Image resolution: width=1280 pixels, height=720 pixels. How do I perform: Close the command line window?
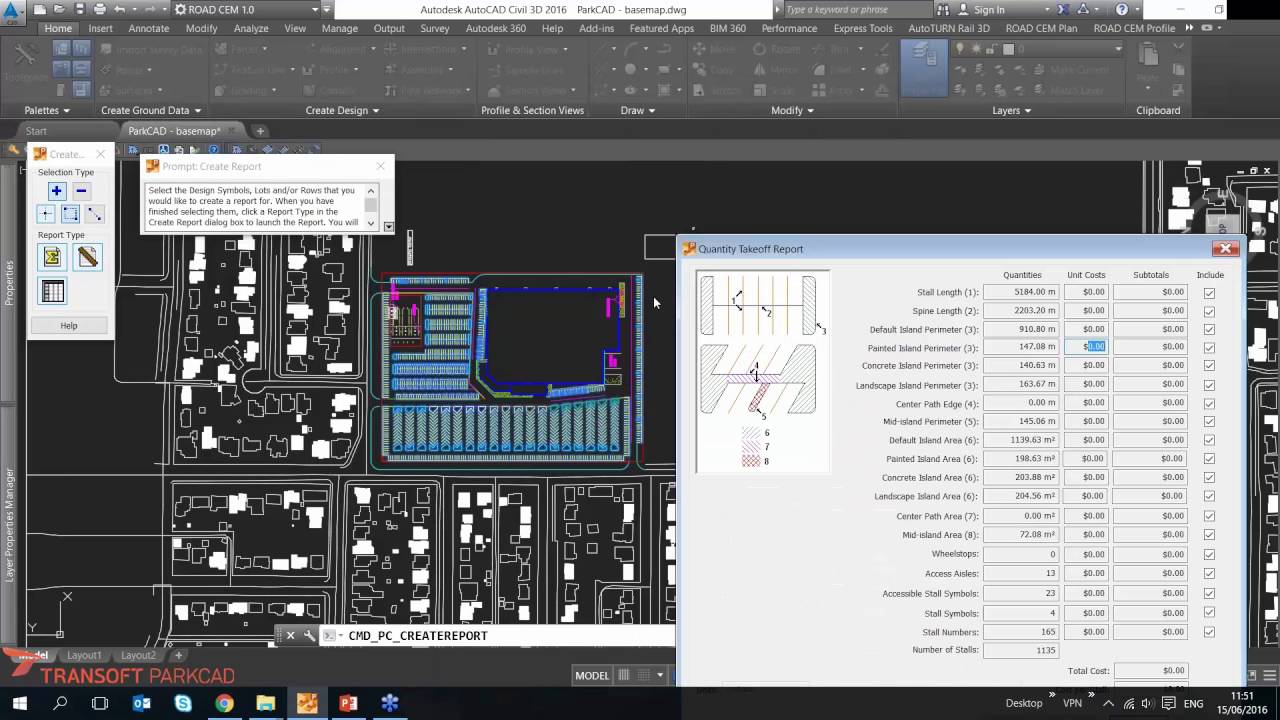click(291, 635)
